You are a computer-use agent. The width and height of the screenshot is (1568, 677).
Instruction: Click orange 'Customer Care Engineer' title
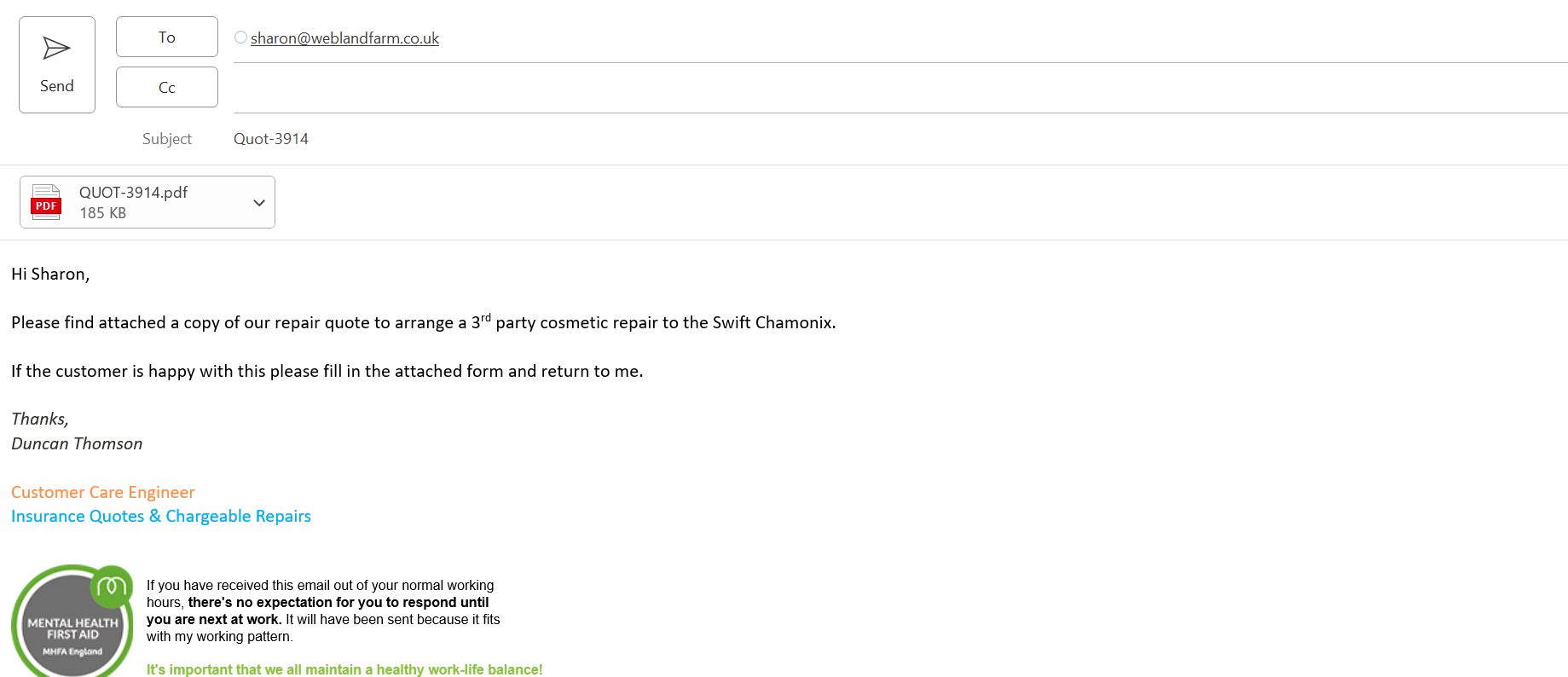click(103, 493)
